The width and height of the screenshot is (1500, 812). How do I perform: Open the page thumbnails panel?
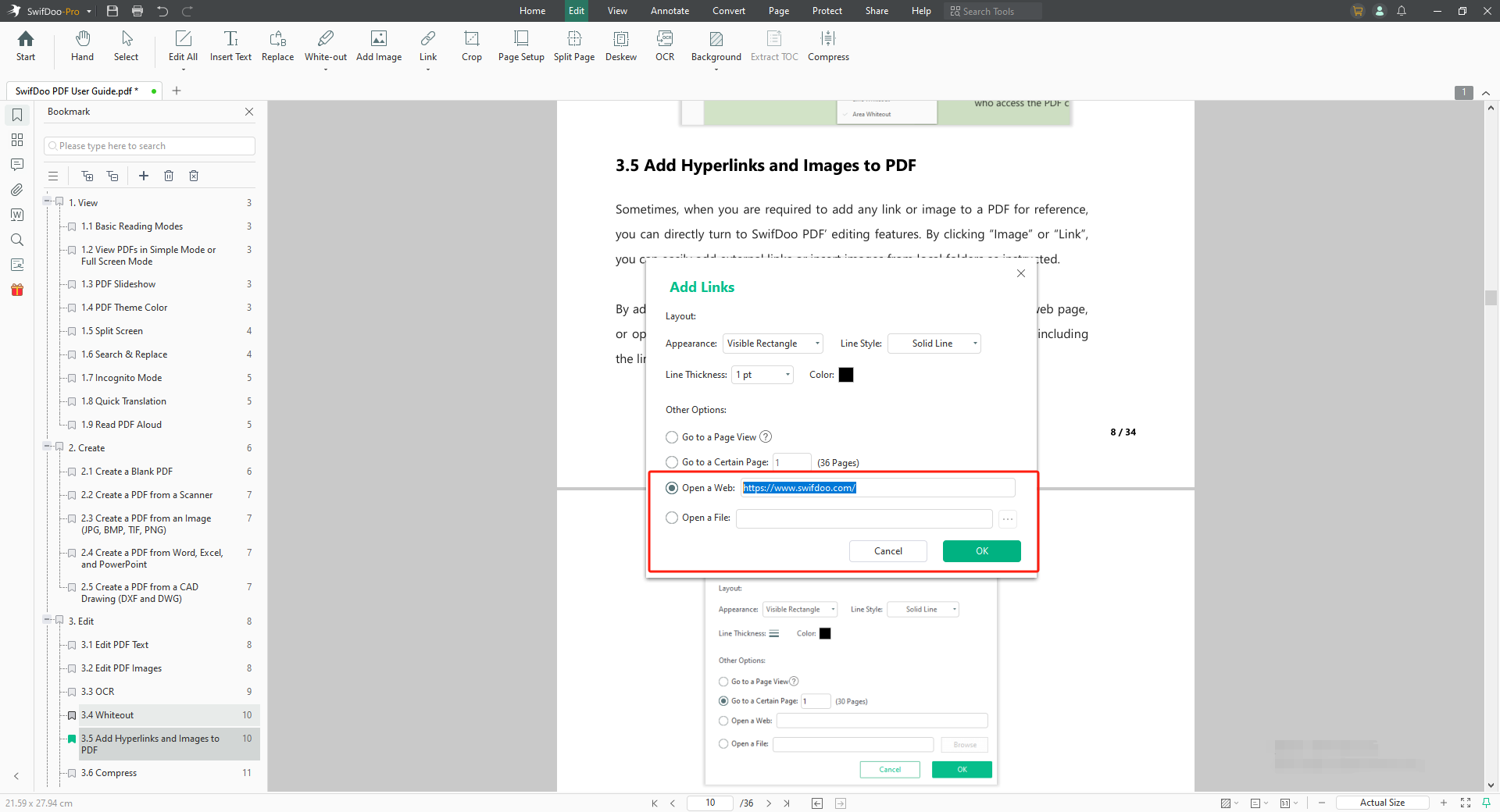tap(16, 140)
